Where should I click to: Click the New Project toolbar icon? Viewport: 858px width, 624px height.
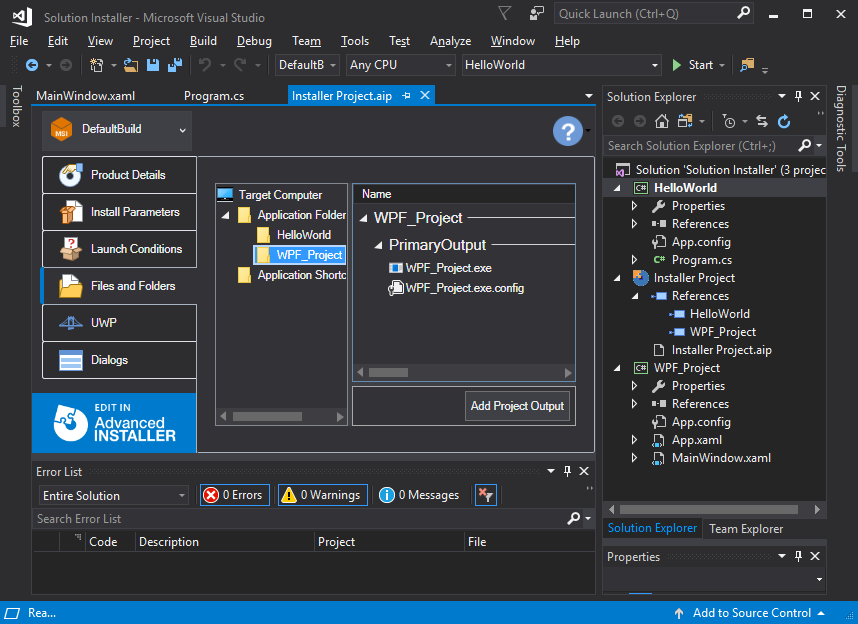coord(96,65)
